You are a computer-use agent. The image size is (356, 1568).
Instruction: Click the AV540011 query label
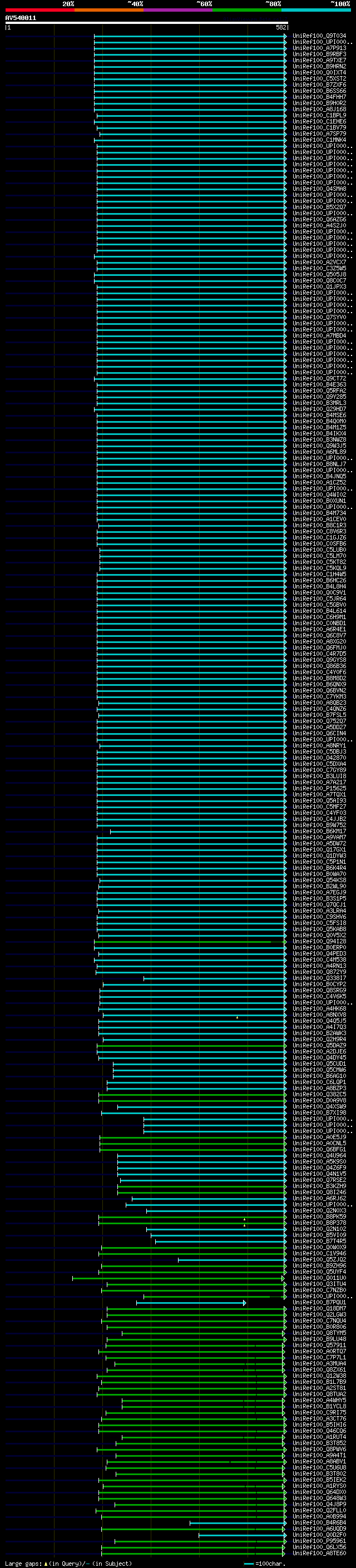tap(21, 18)
